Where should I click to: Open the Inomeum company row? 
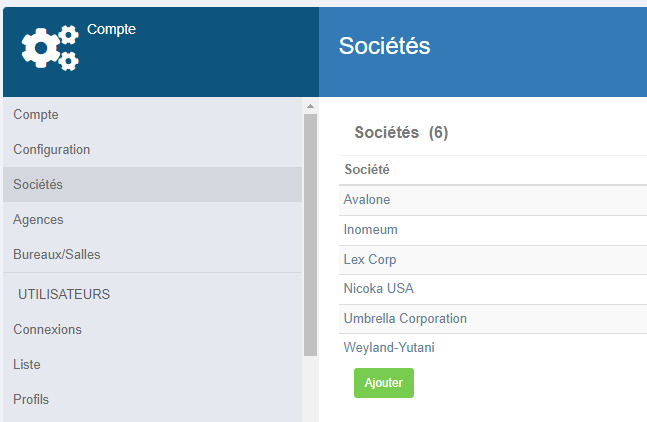pyautogui.click(x=493, y=230)
